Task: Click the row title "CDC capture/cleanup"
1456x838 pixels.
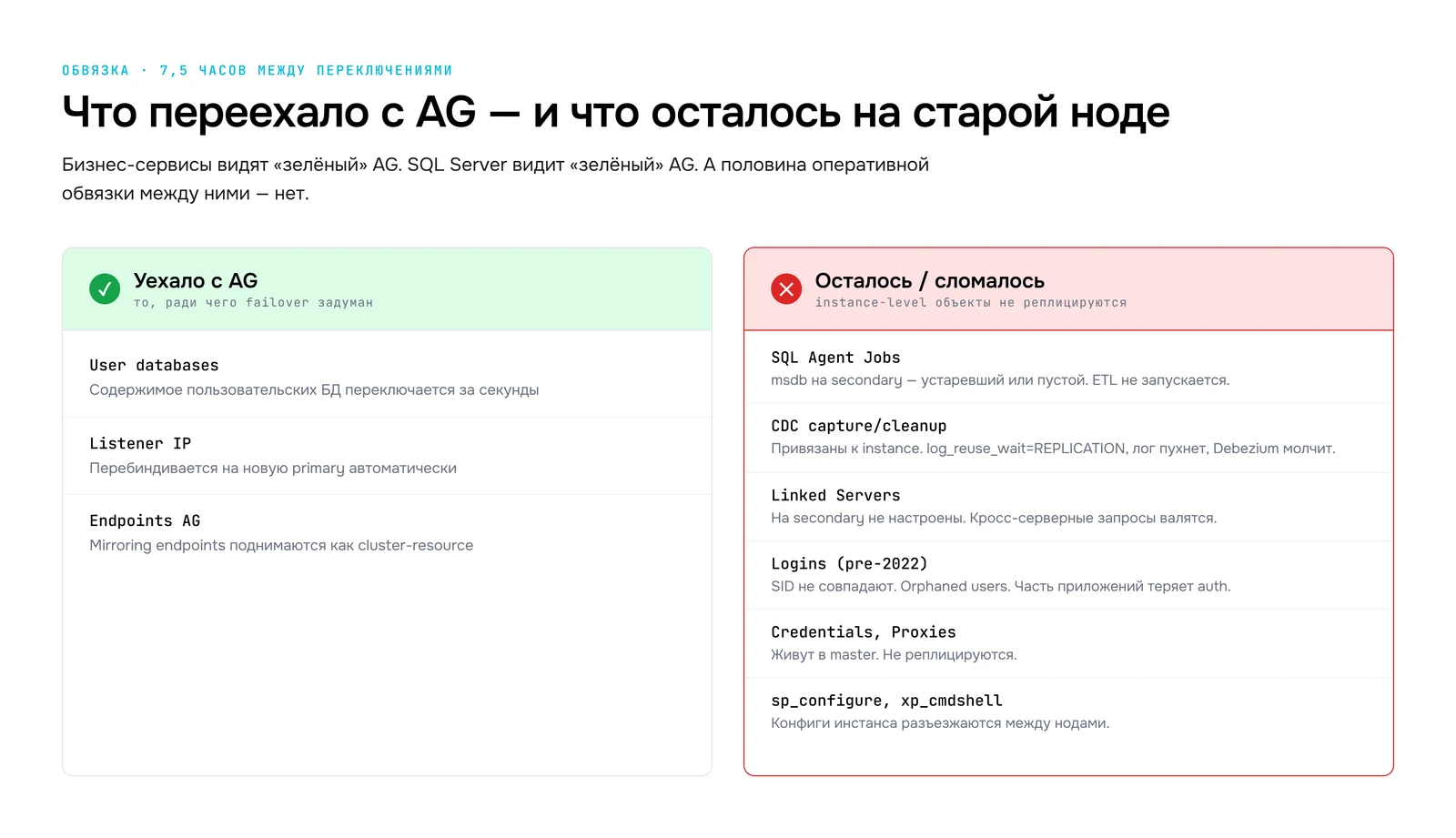Action: coord(858,426)
